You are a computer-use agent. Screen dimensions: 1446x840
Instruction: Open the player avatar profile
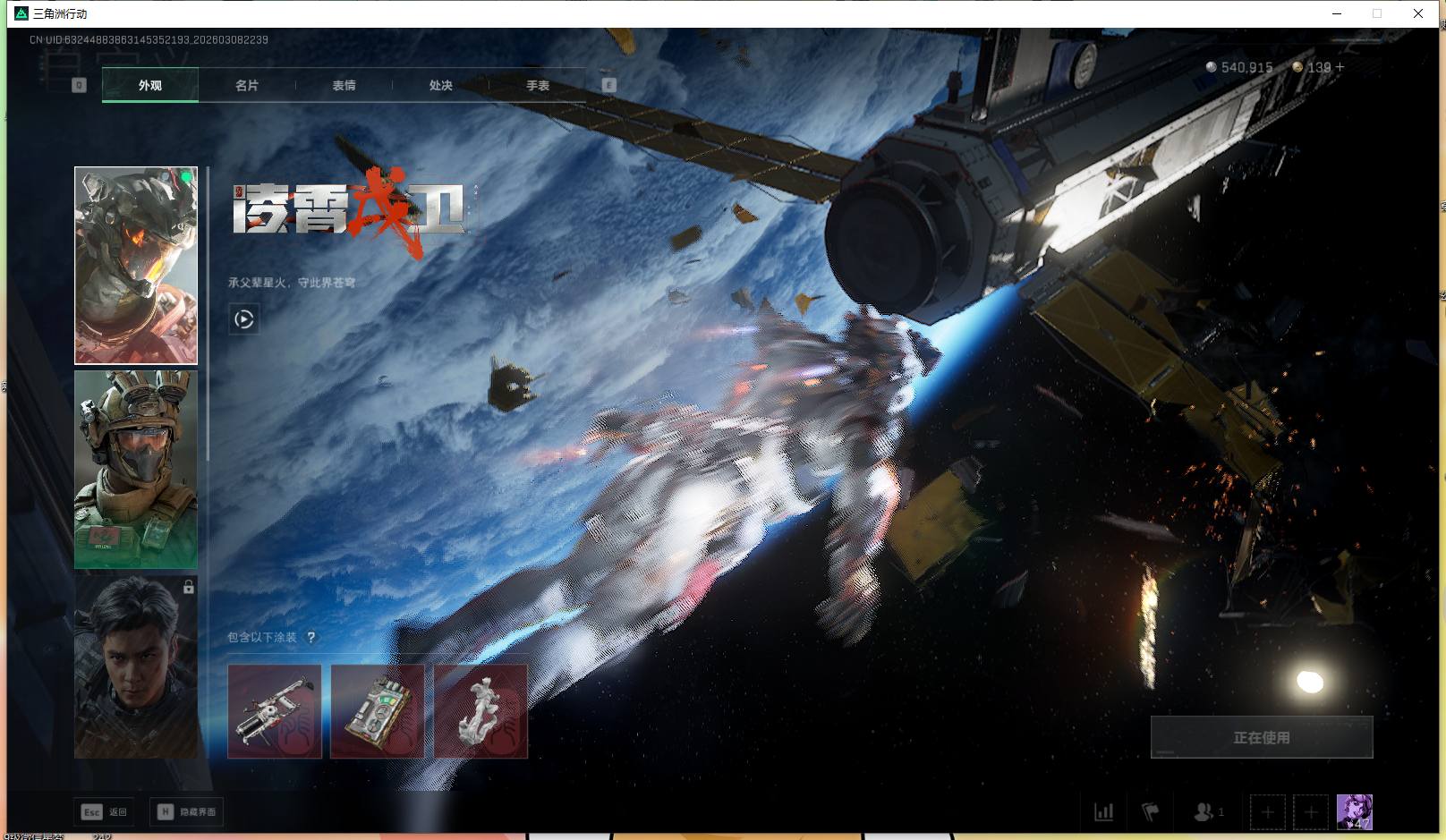tap(1354, 812)
